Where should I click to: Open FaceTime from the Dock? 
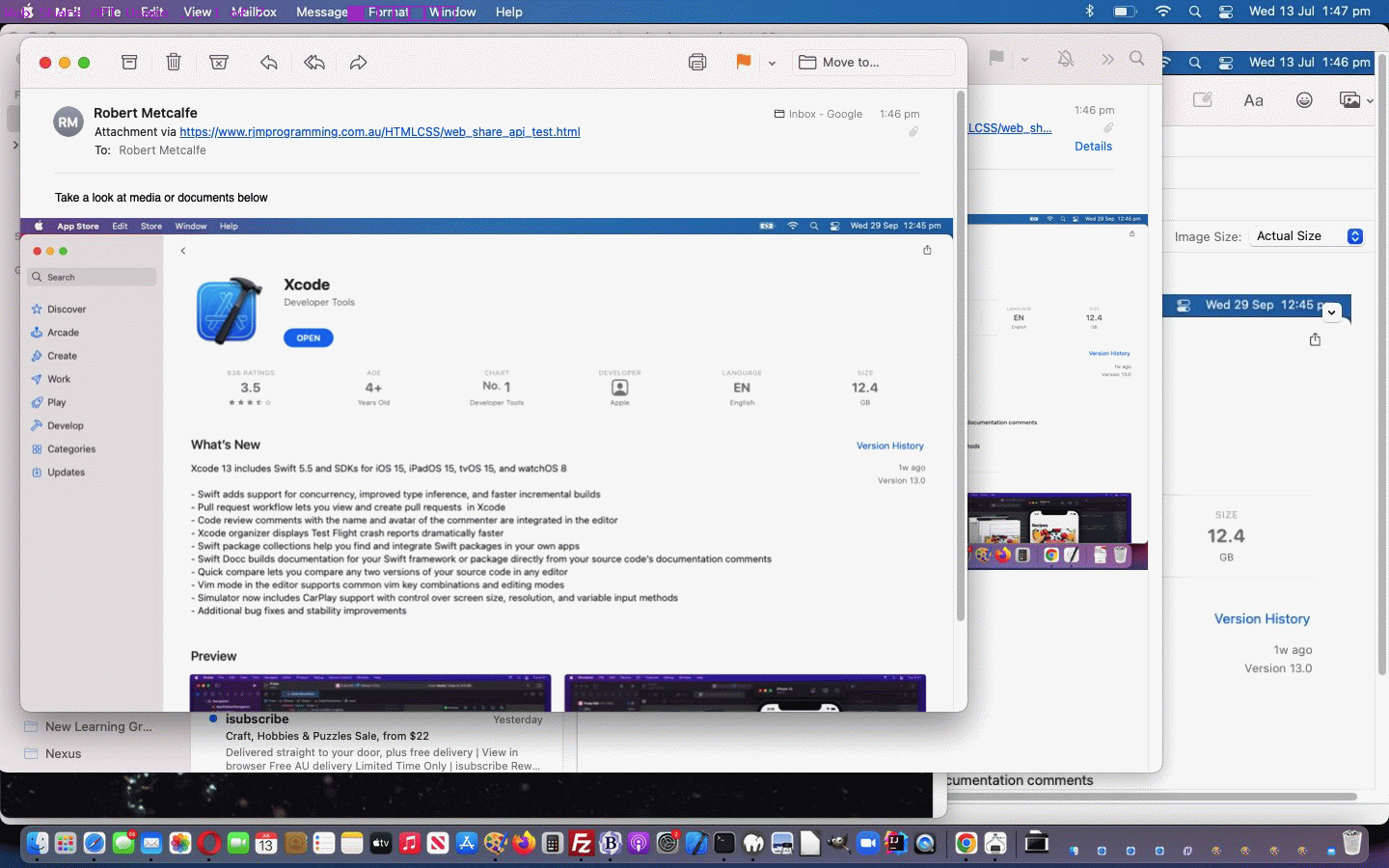tap(238, 843)
